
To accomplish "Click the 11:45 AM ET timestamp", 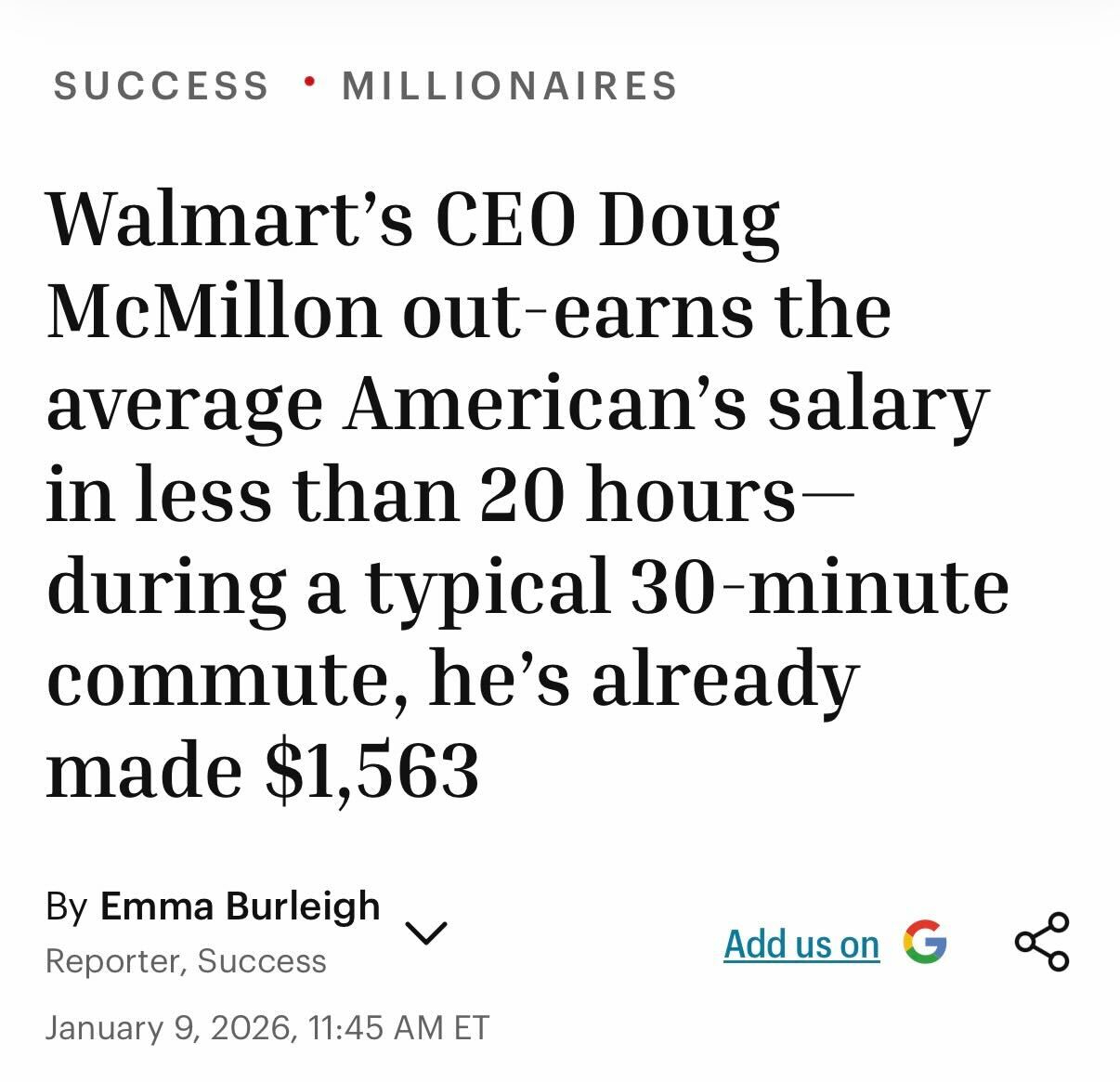I will pos(399,1028).
